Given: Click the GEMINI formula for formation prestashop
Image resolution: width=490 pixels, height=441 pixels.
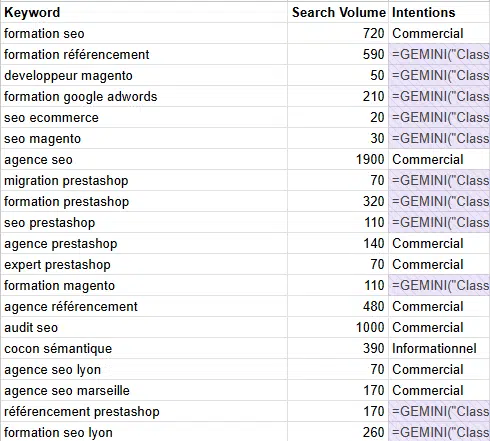Looking at the screenshot, I should 439,201.
